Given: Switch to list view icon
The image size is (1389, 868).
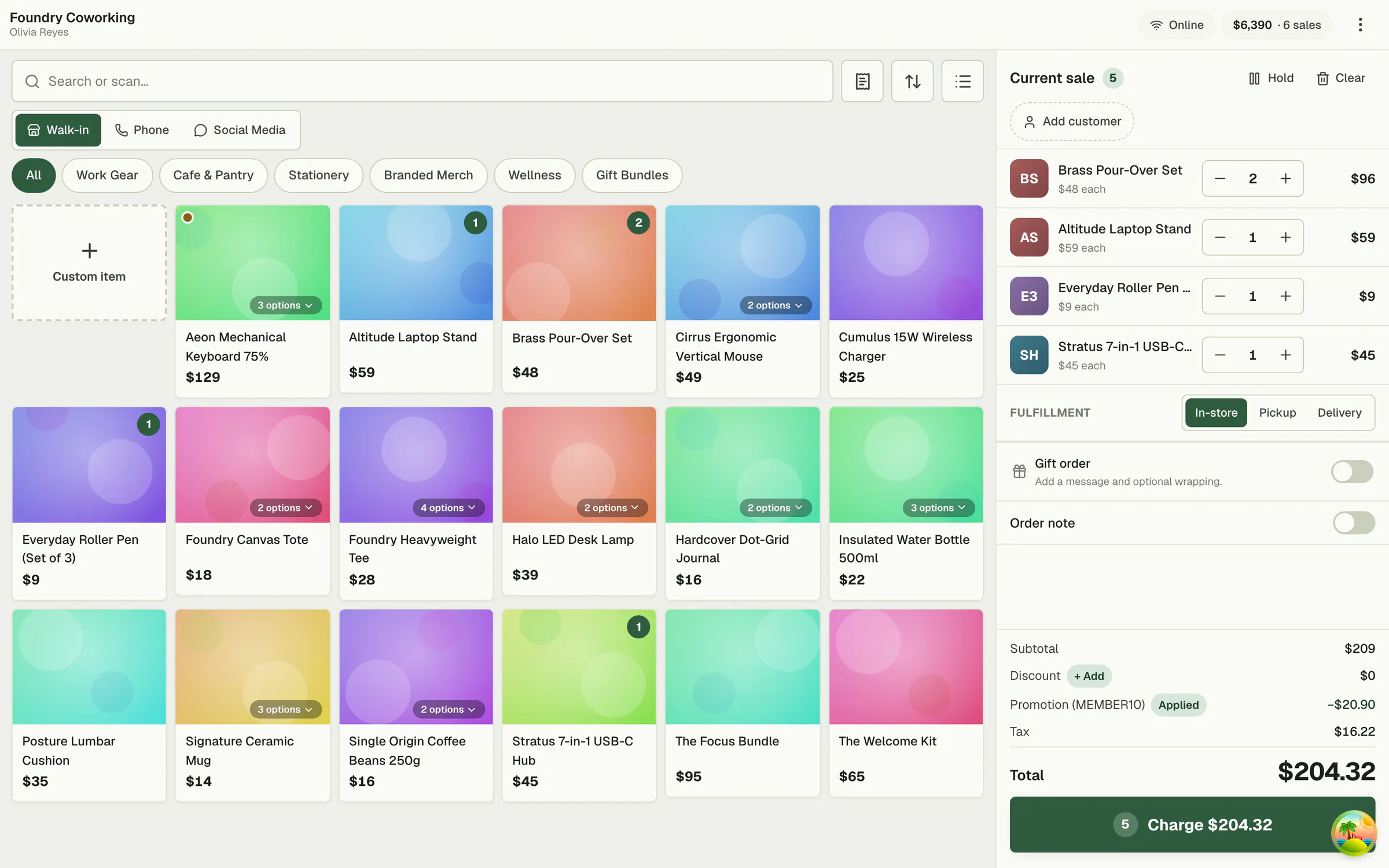Looking at the screenshot, I should (x=962, y=81).
